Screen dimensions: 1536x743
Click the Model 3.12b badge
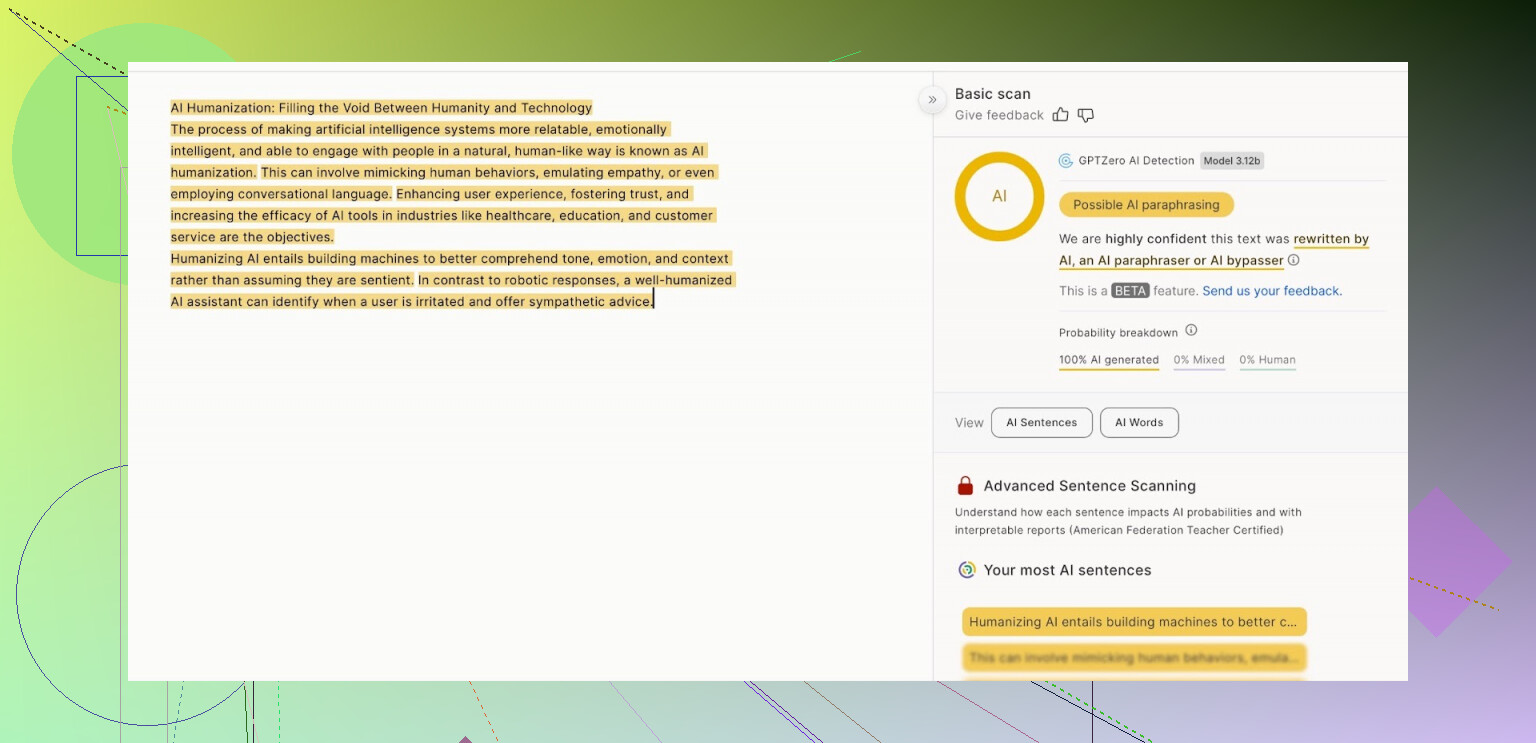tap(1232, 161)
